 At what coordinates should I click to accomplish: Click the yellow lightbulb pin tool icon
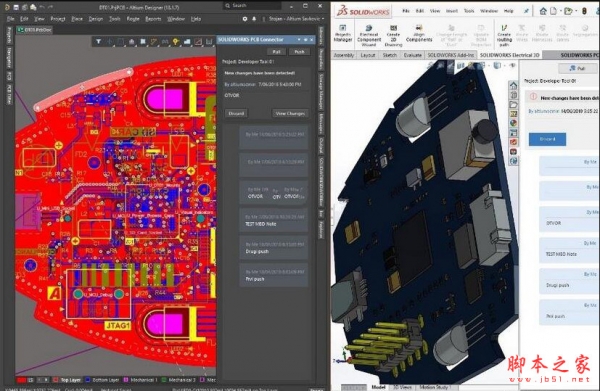coord(176,41)
